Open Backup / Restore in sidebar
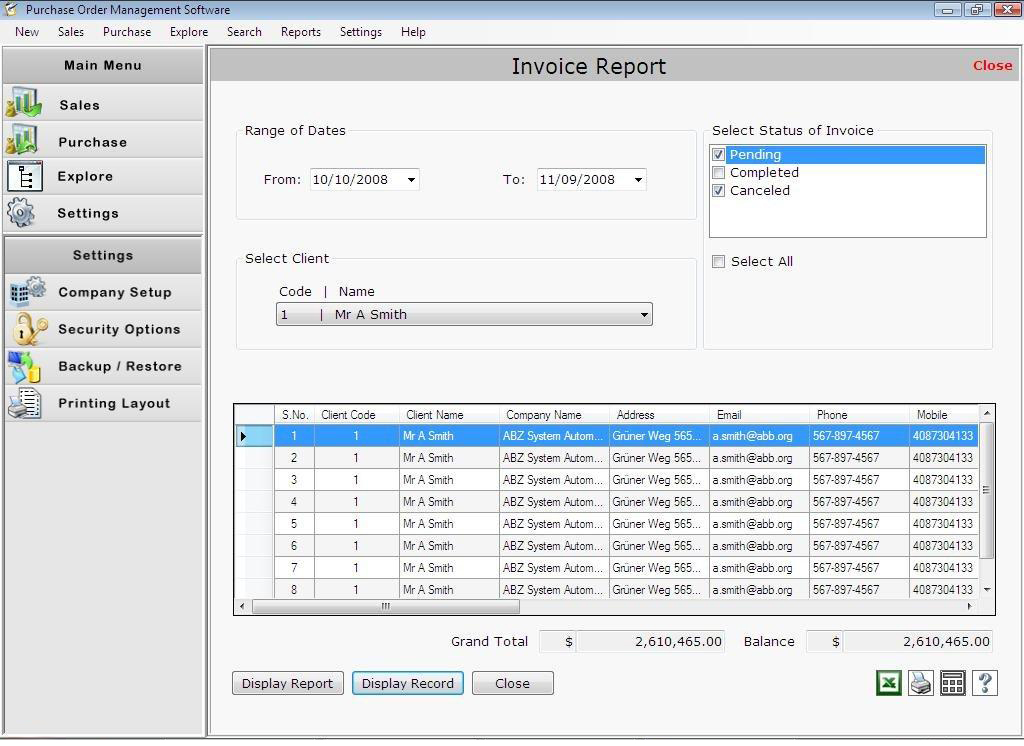This screenshot has width=1024, height=746. pyautogui.click(x=119, y=366)
